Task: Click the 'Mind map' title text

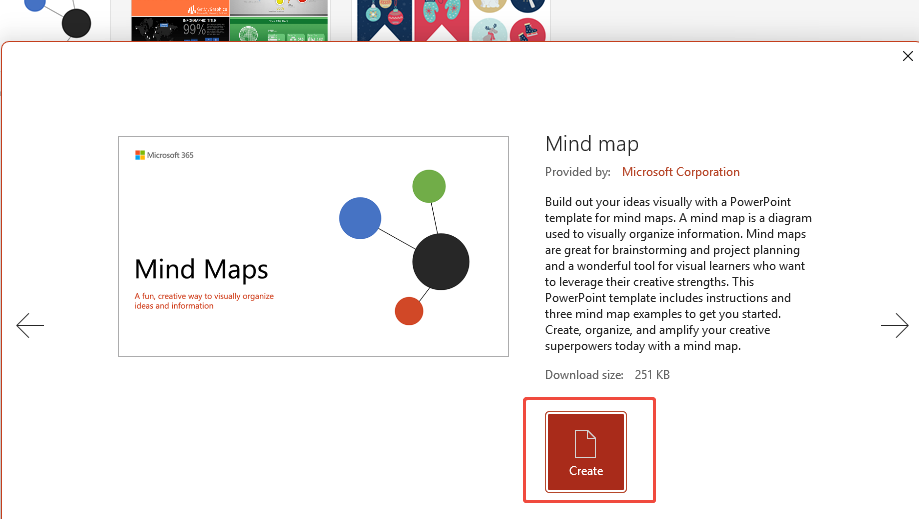Action: pyautogui.click(x=591, y=144)
